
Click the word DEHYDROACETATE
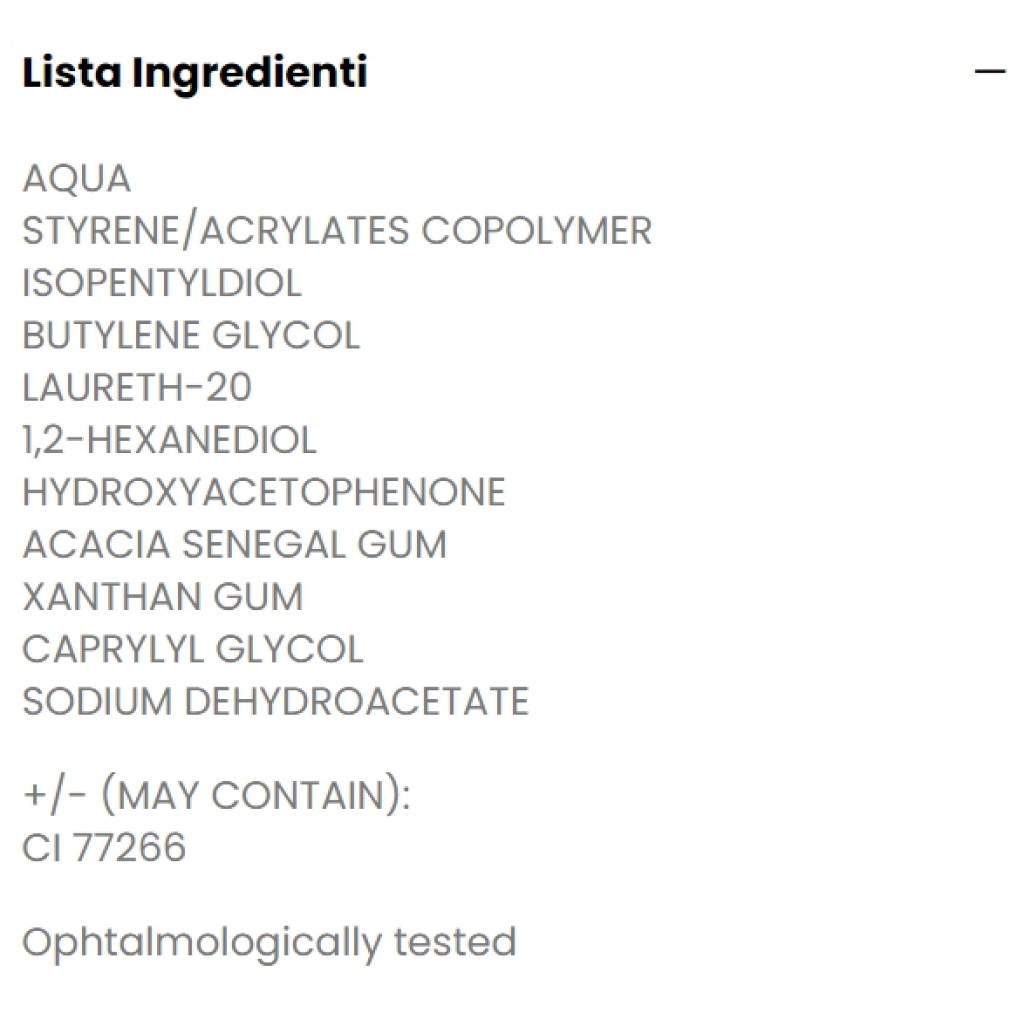[x=357, y=701]
